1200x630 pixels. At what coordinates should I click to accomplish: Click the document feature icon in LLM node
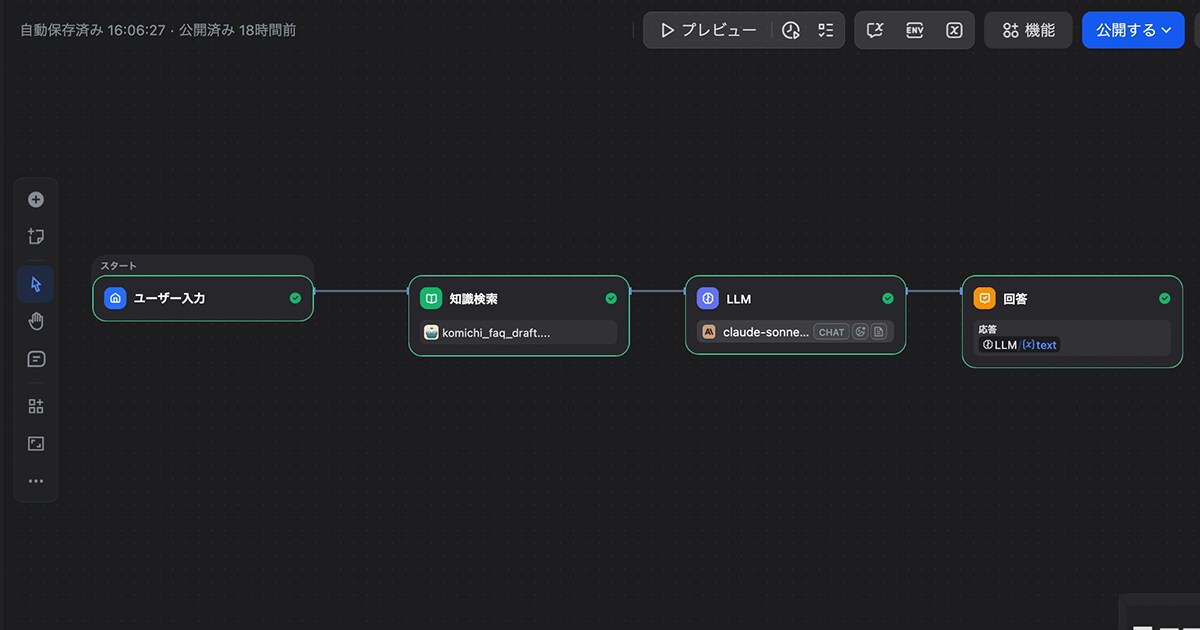coord(879,332)
